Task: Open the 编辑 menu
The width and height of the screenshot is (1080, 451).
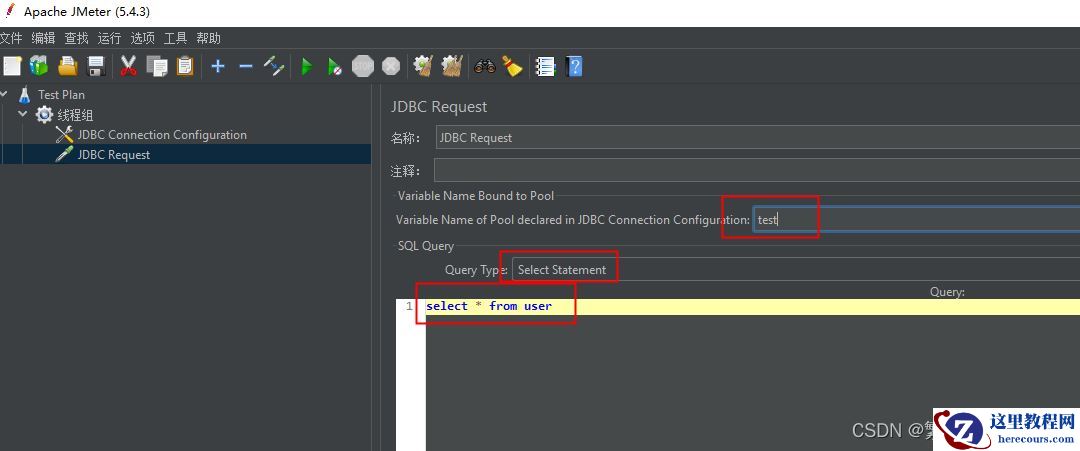Action: (x=43, y=38)
